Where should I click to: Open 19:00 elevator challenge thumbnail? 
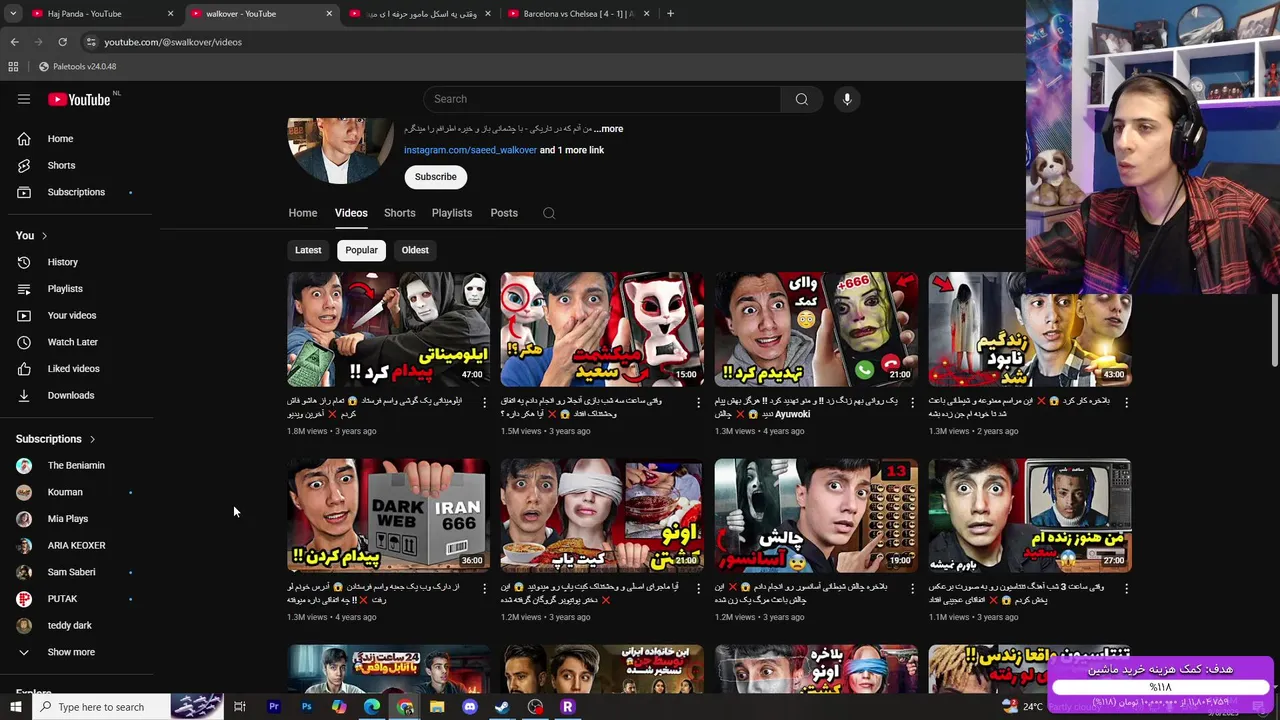click(816, 515)
